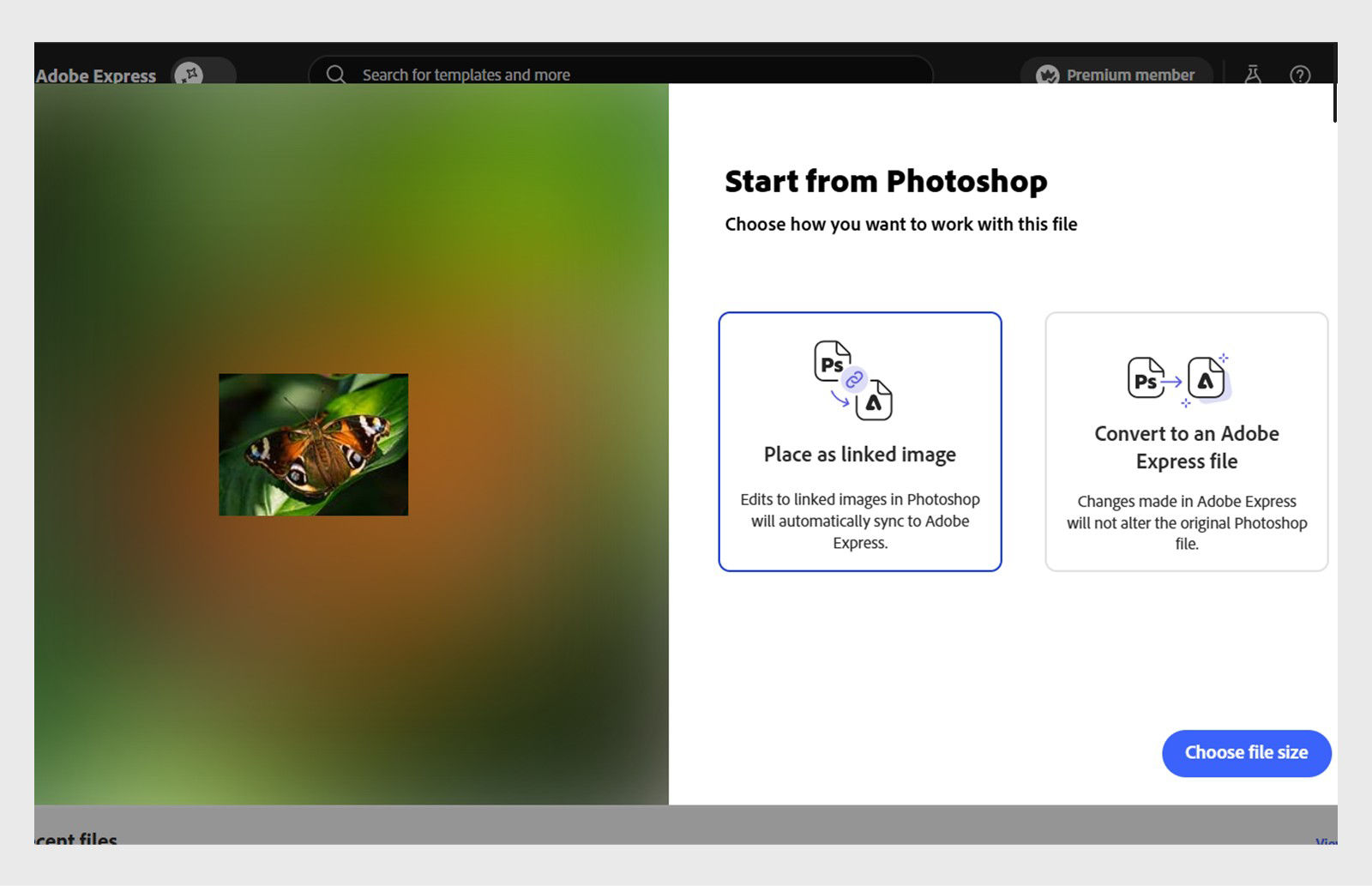Screen dimensions: 1372x886
Task: Select the "Place as linked image" option card
Action: (x=860, y=441)
